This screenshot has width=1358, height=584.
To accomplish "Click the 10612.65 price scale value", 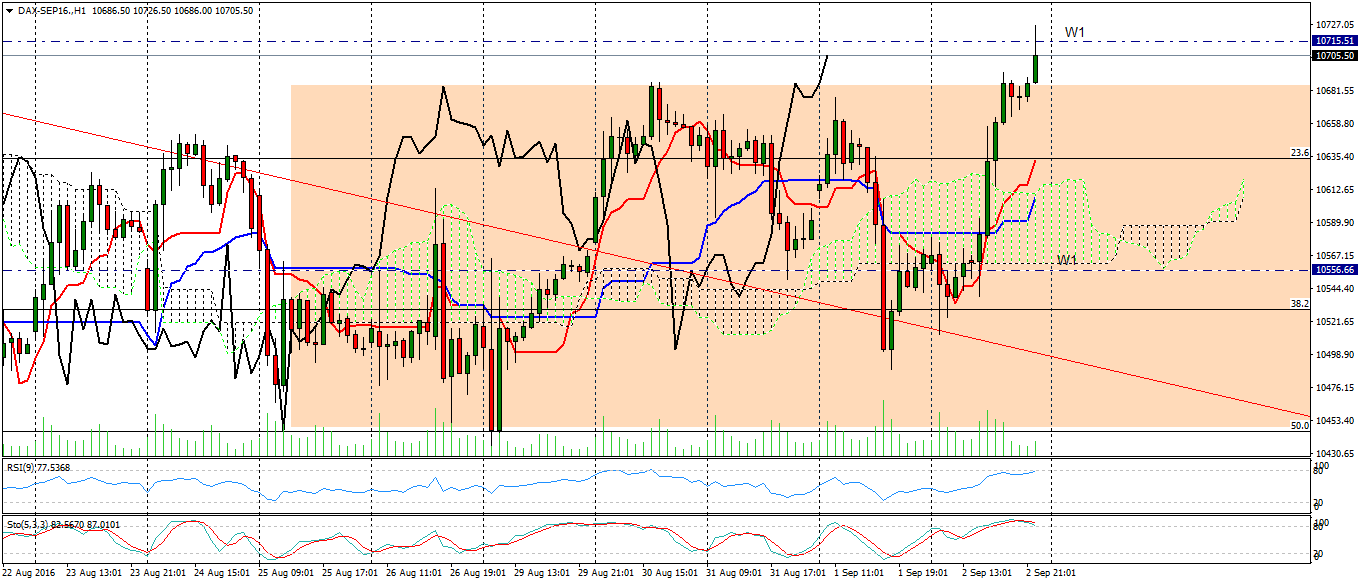I will (1335, 189).
